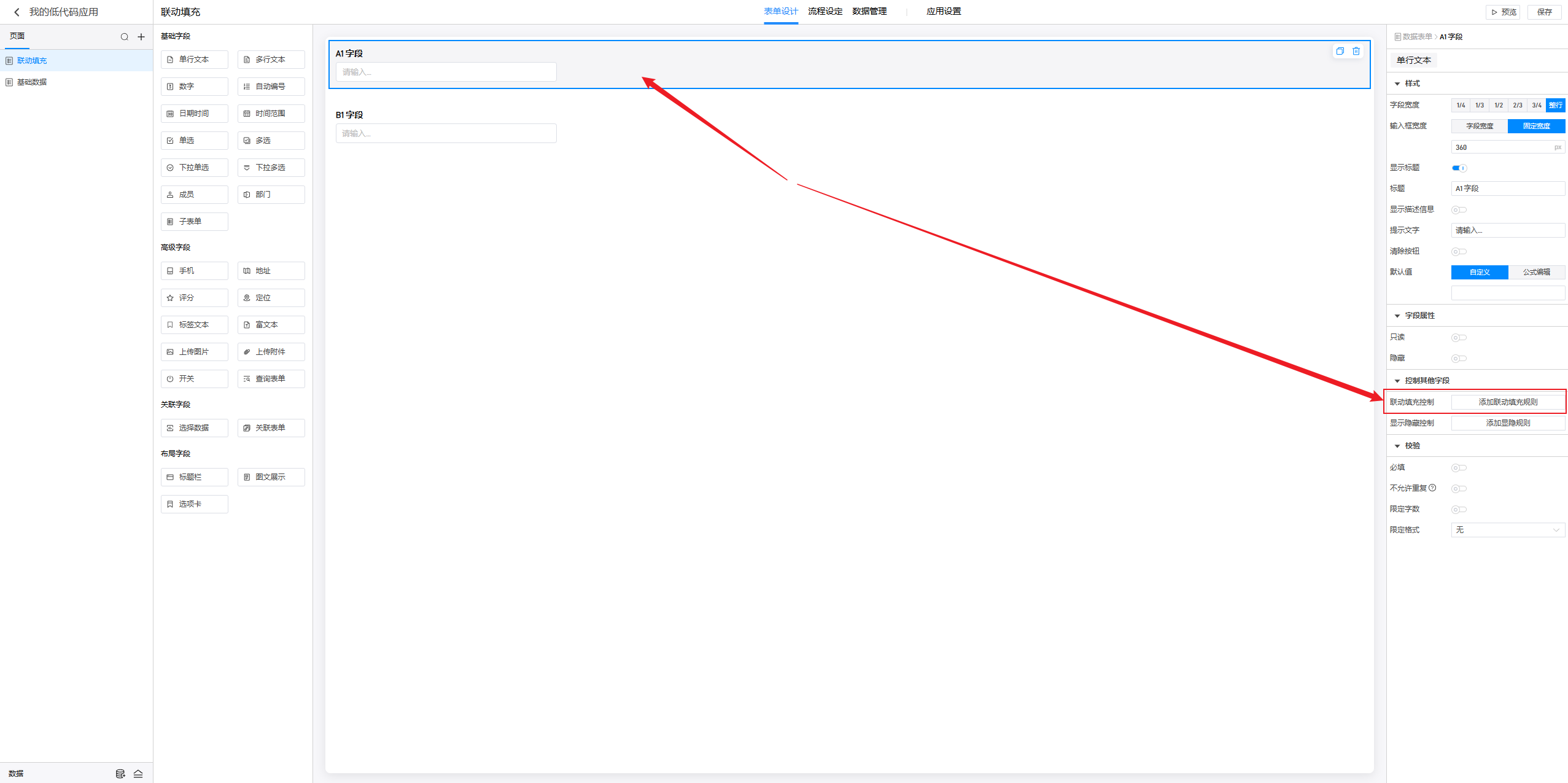The height and width of the screenshot is (783, 1568).
Task: Select 1/2 field width option
Action: 1499,105
